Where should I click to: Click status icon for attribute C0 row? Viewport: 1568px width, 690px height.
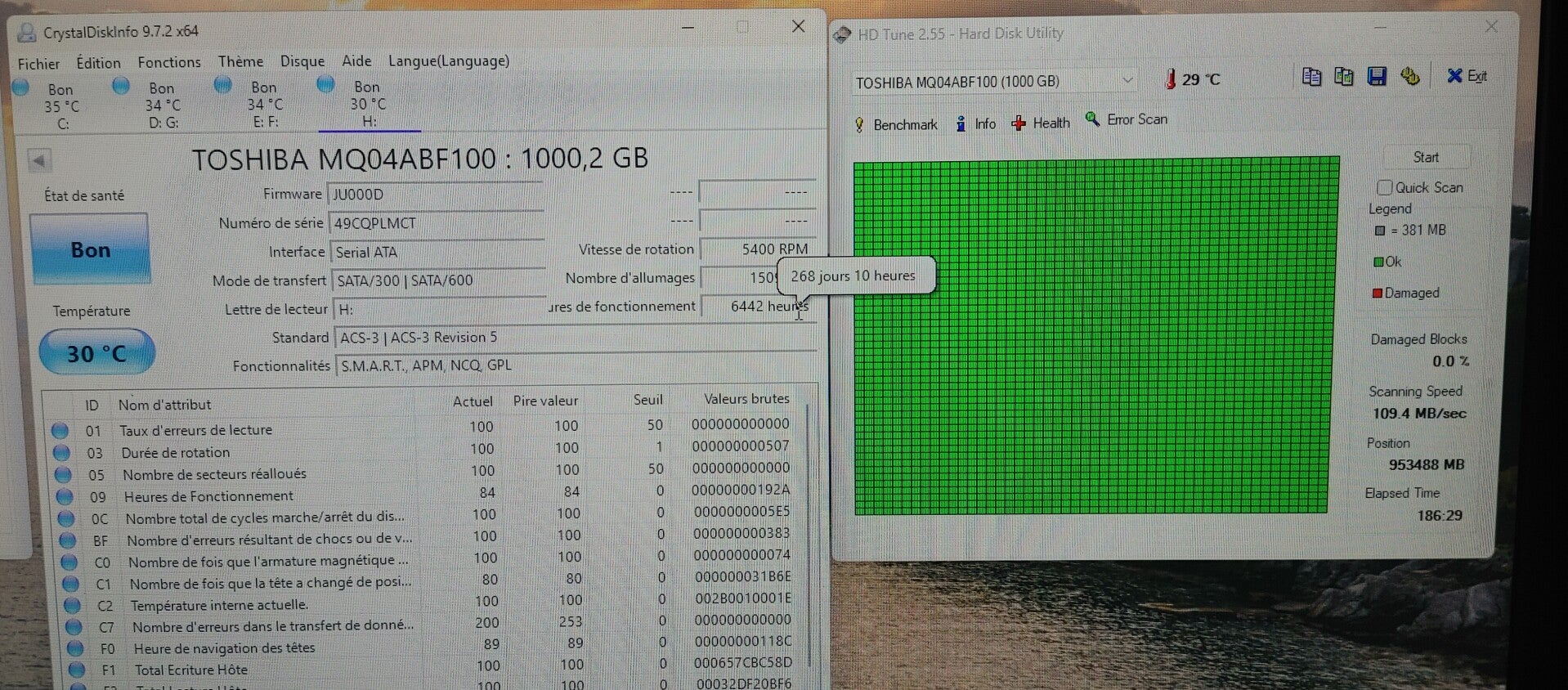coord(69,562)
